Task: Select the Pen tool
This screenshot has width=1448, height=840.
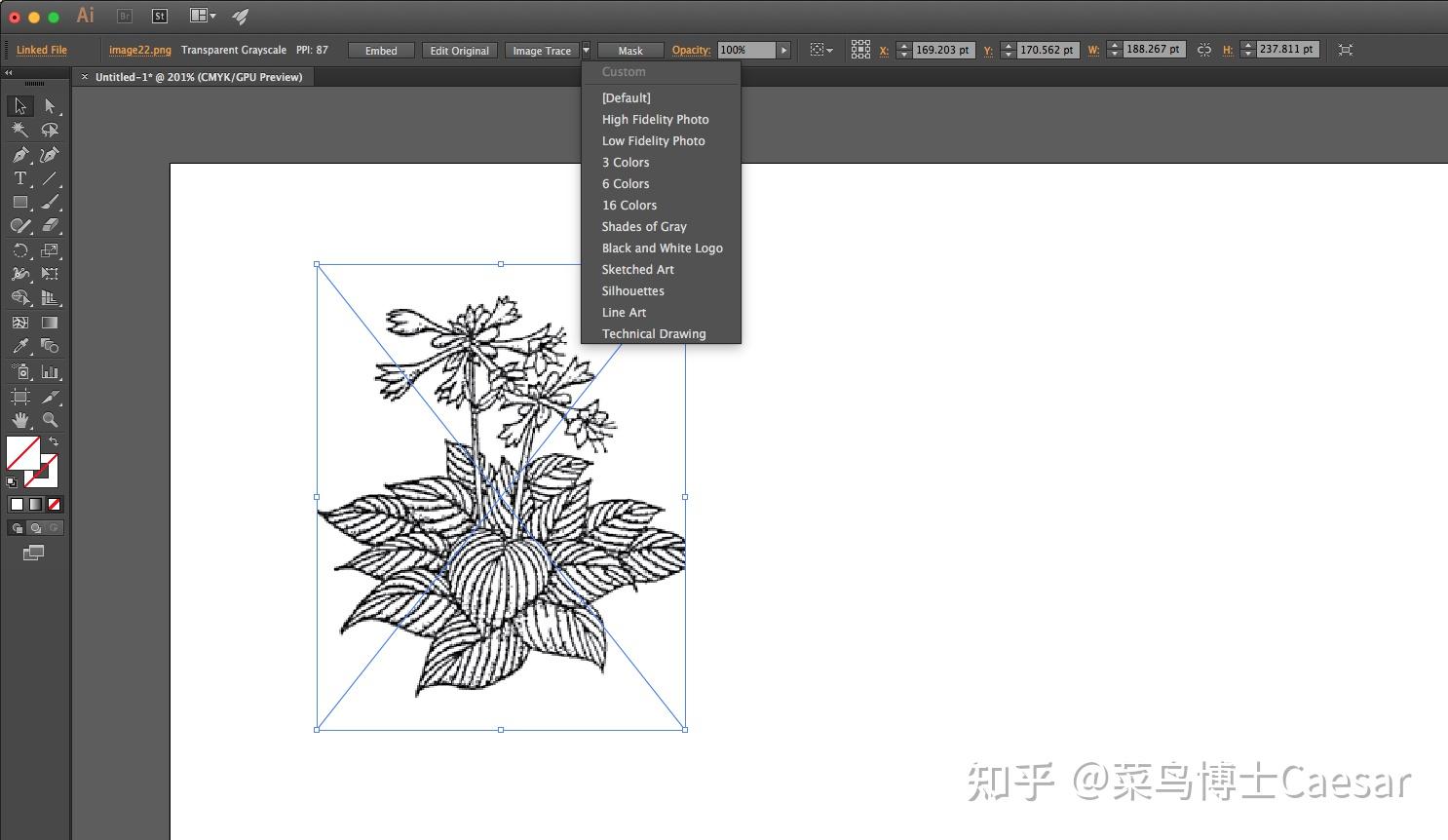Action: click(19, 155)
